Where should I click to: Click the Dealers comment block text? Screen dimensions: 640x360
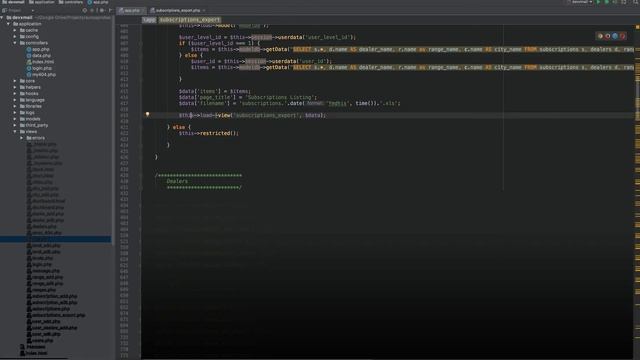click(x=177, y=181)
